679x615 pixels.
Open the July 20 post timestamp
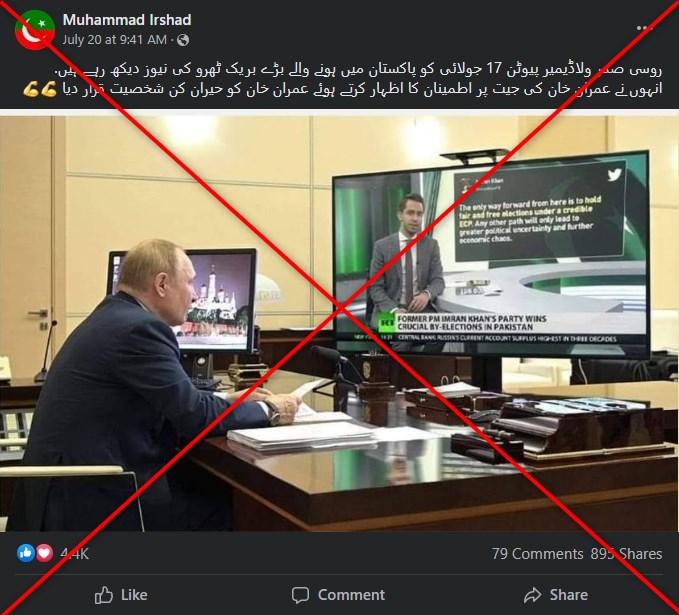[114, 40]
